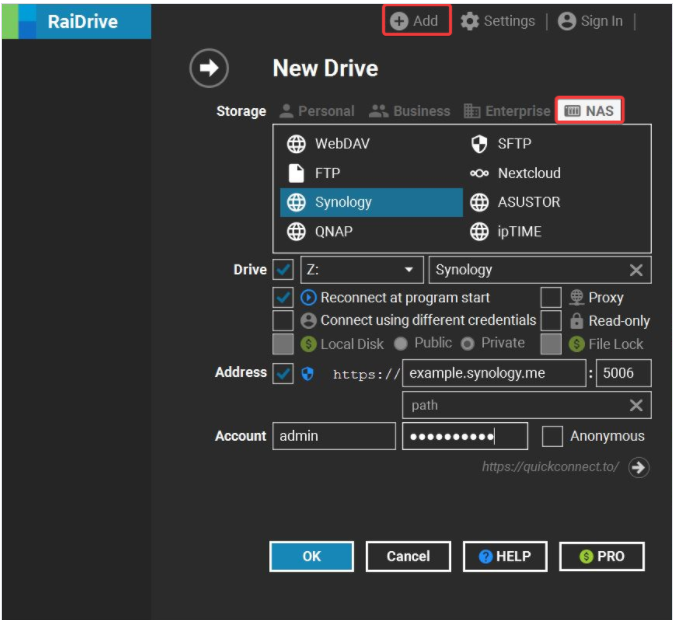Click the port field showing 5006

[x=623, y=373]
